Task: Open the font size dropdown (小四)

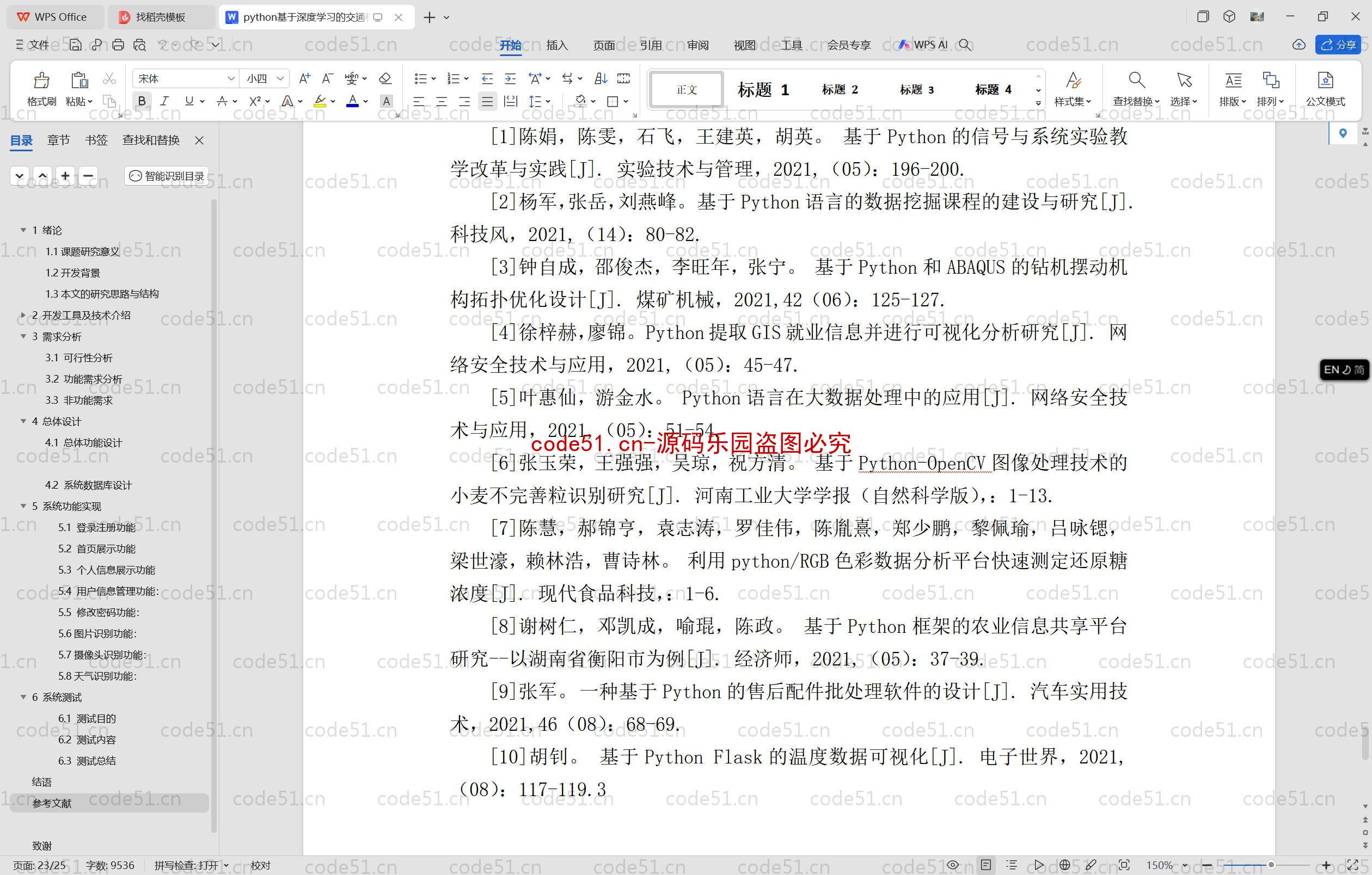Action: click(280, 78)
